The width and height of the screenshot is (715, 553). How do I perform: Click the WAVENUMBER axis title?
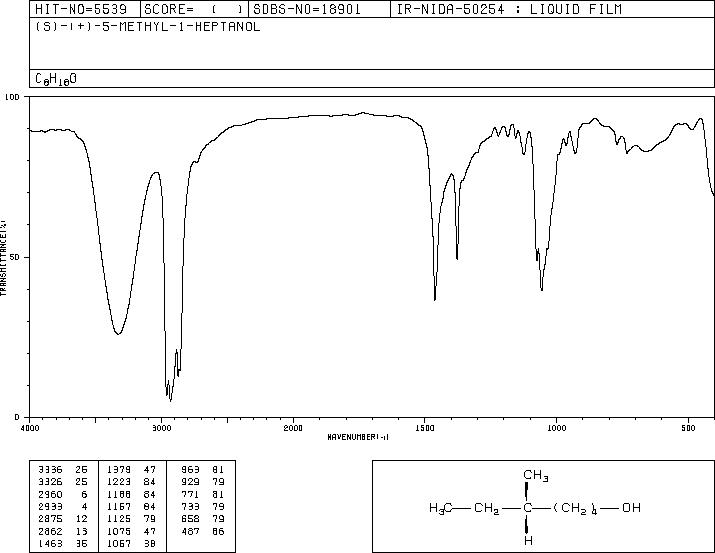tap(358, 437)
